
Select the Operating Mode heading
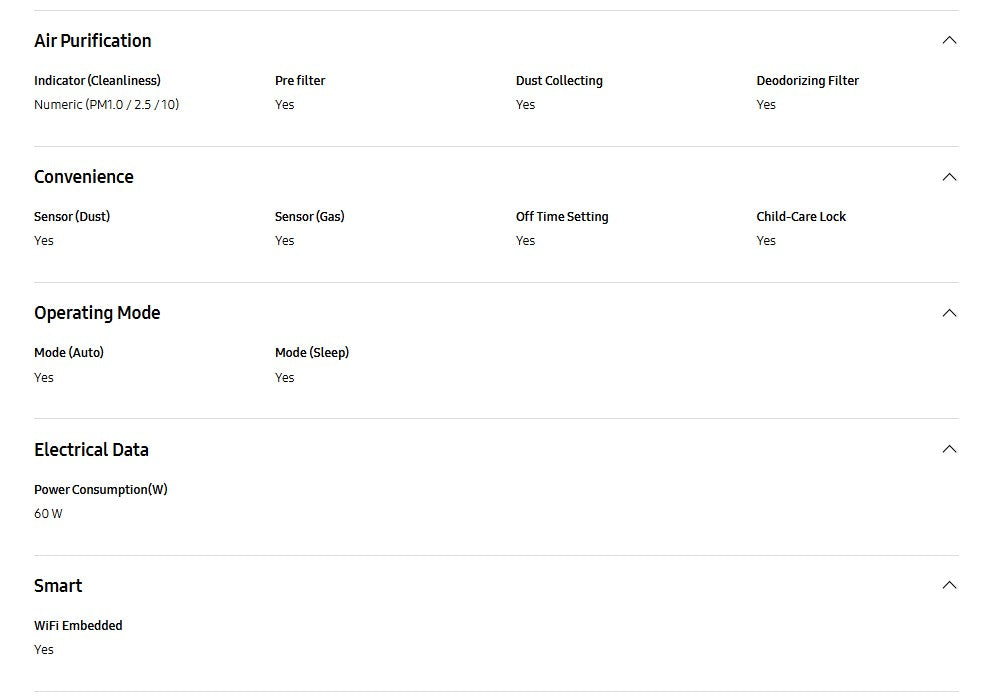pyautogui.click(x=97, y=313)
